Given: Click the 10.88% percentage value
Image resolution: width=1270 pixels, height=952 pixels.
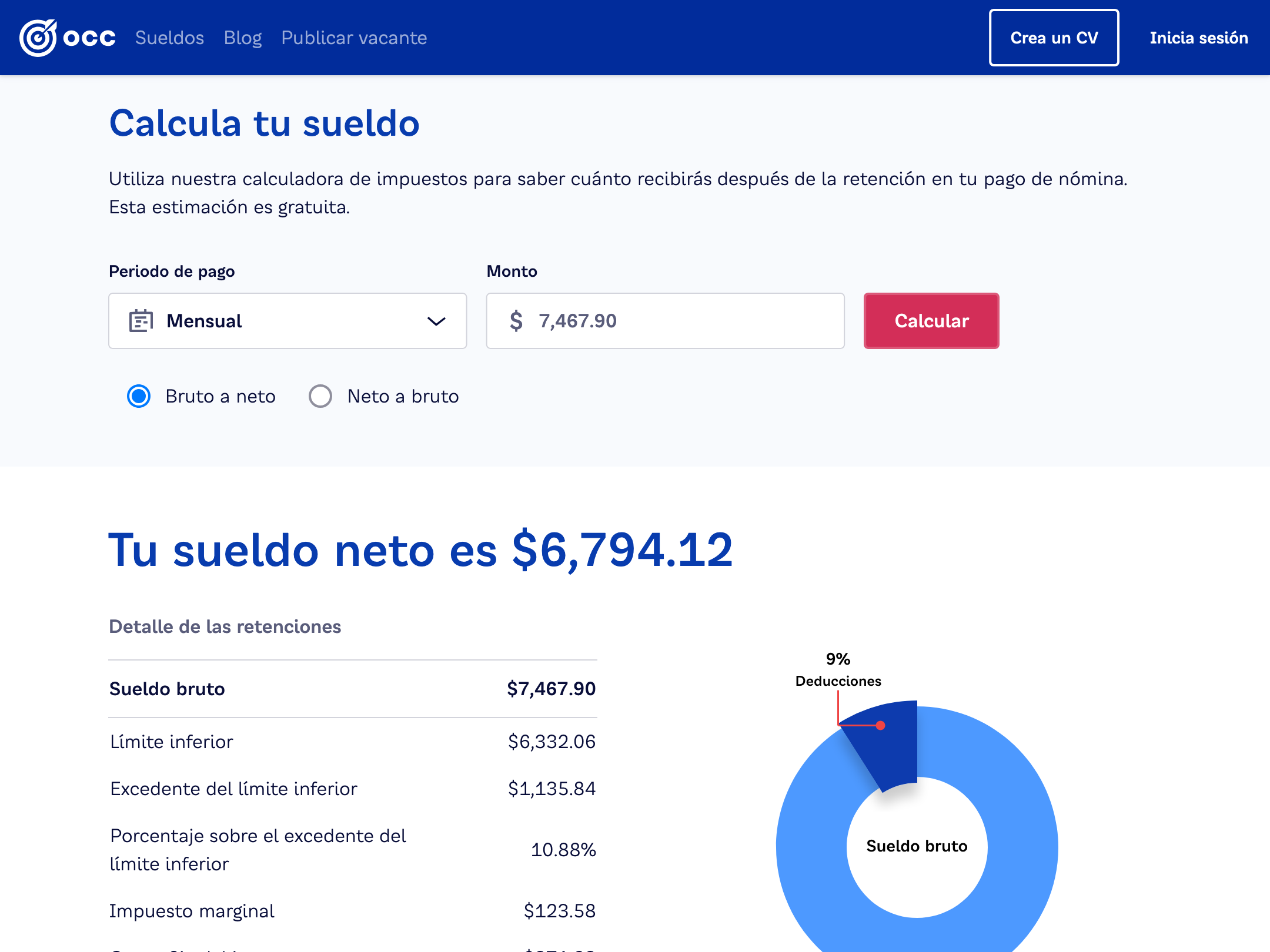Looking at the screenshot, I should click(563, 850).
